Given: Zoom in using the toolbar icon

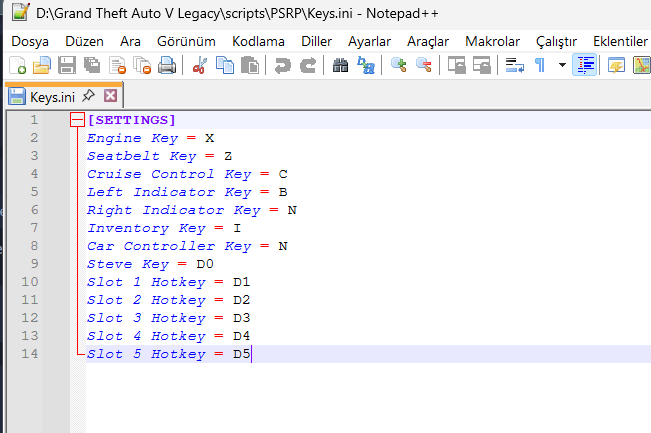Looking at the screenshot, I should (x=399, y=65).
